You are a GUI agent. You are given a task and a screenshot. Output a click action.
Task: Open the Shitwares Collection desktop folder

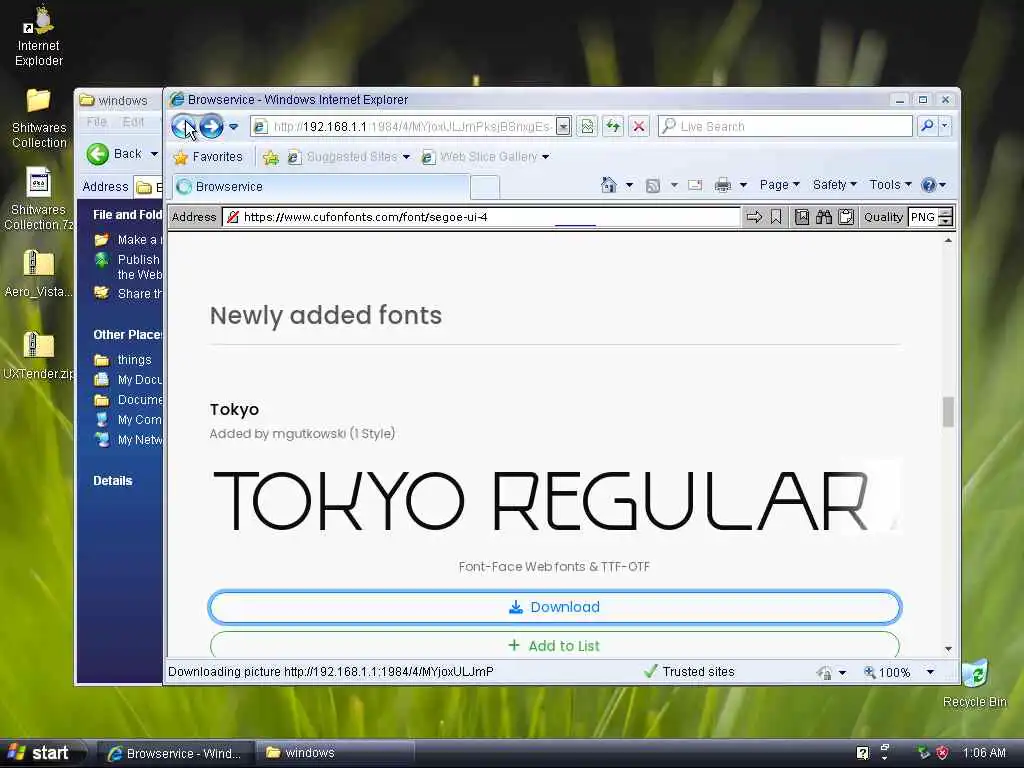click(x=39, y=118)
